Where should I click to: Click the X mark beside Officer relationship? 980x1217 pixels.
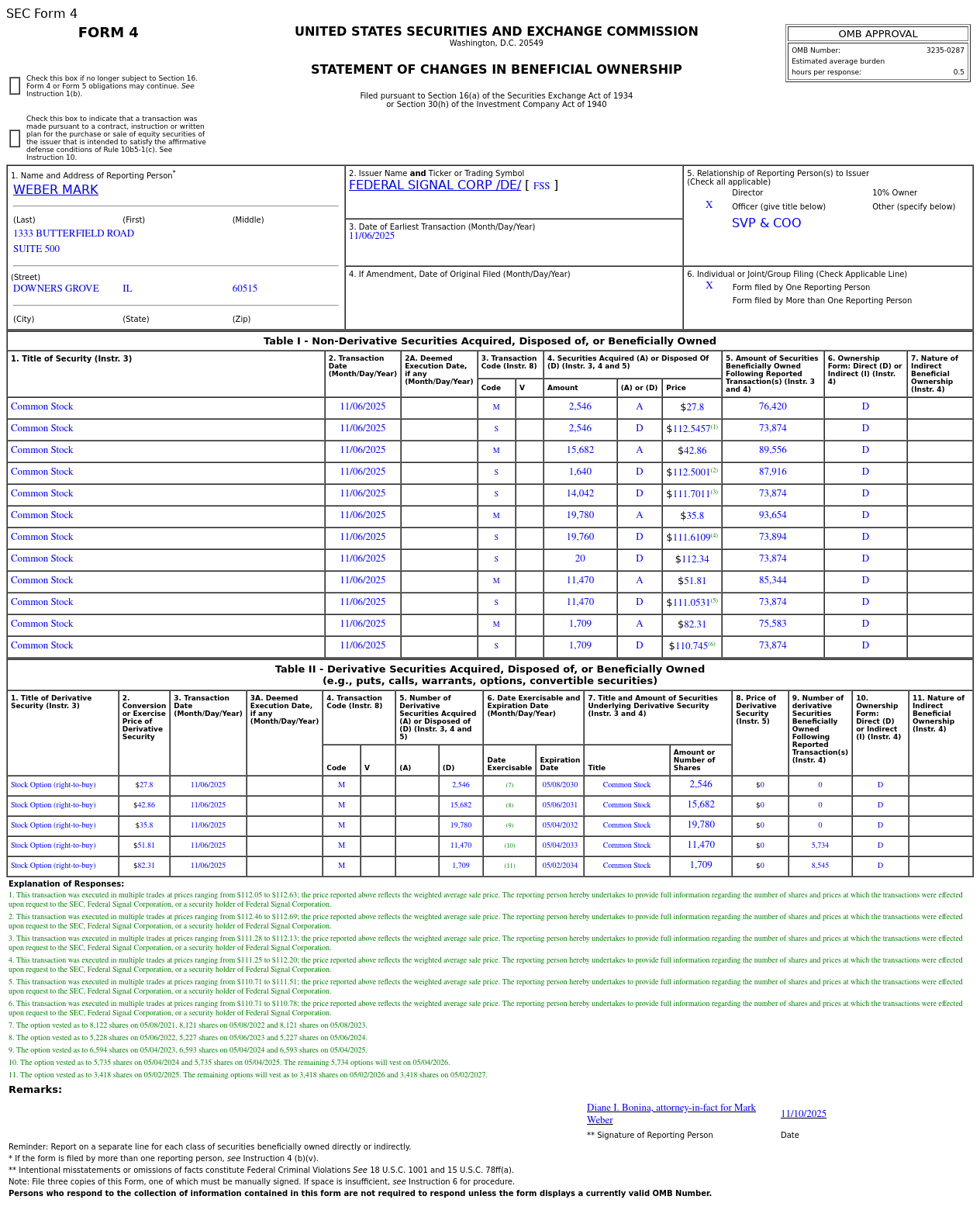pos(709,206)
